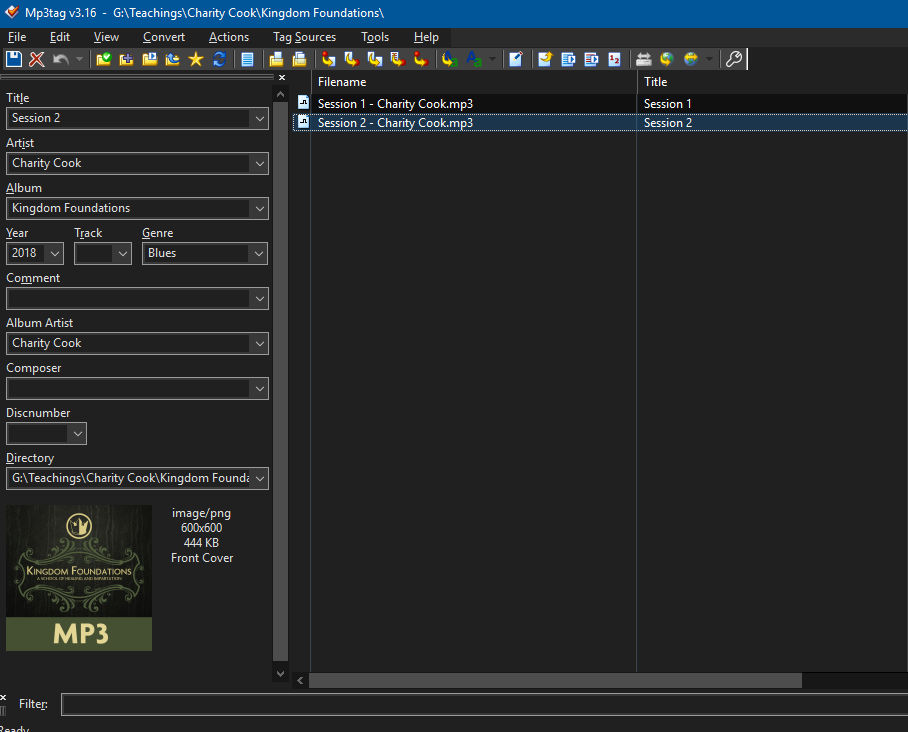Click inside the Filter text field
This screenshot has height=732, width=908.
pyautogui.click(x=480, y=704)
